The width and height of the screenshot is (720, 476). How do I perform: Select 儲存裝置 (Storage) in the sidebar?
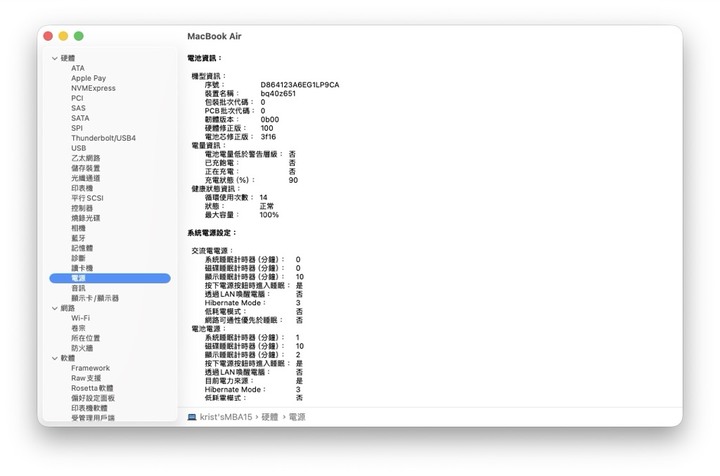[85, 168]
